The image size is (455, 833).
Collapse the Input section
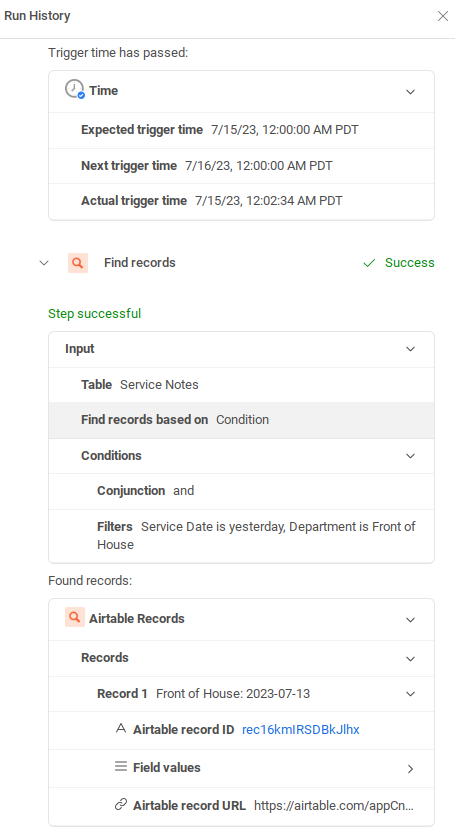[x=410, y=349]
